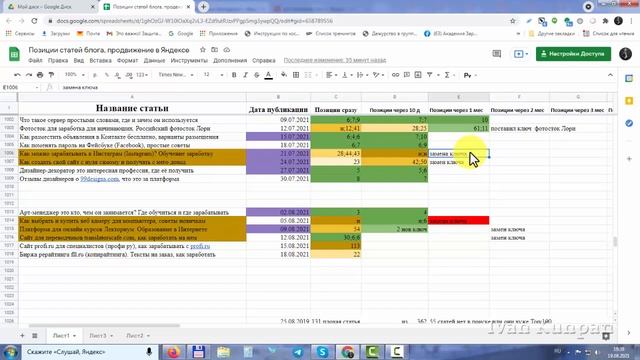This screenshot has width=640, height=360.
Task: Open the 123 number format dropdown
Action: point(142,75)
